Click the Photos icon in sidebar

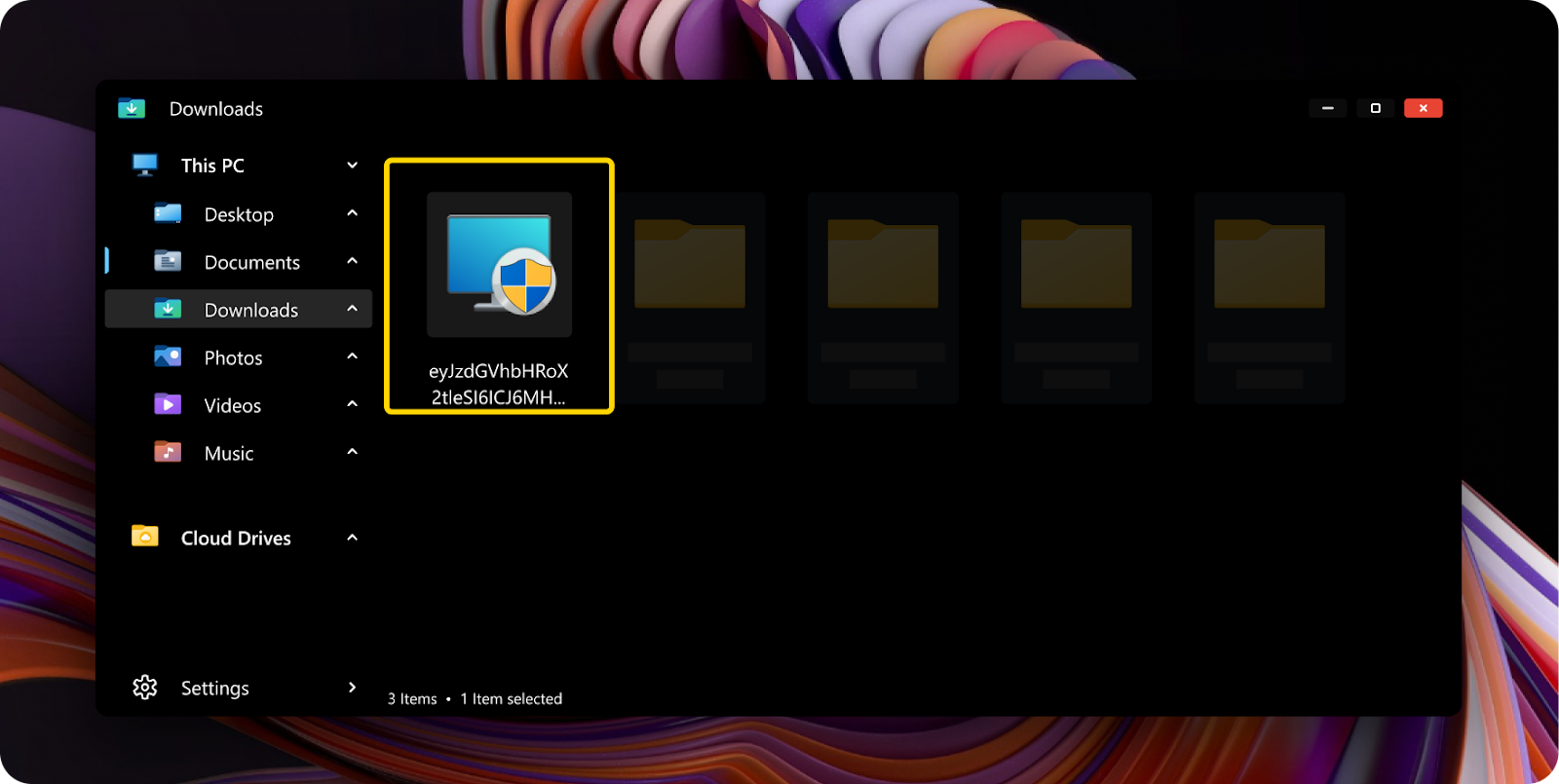pyautogui.click(x=168, y=356)
